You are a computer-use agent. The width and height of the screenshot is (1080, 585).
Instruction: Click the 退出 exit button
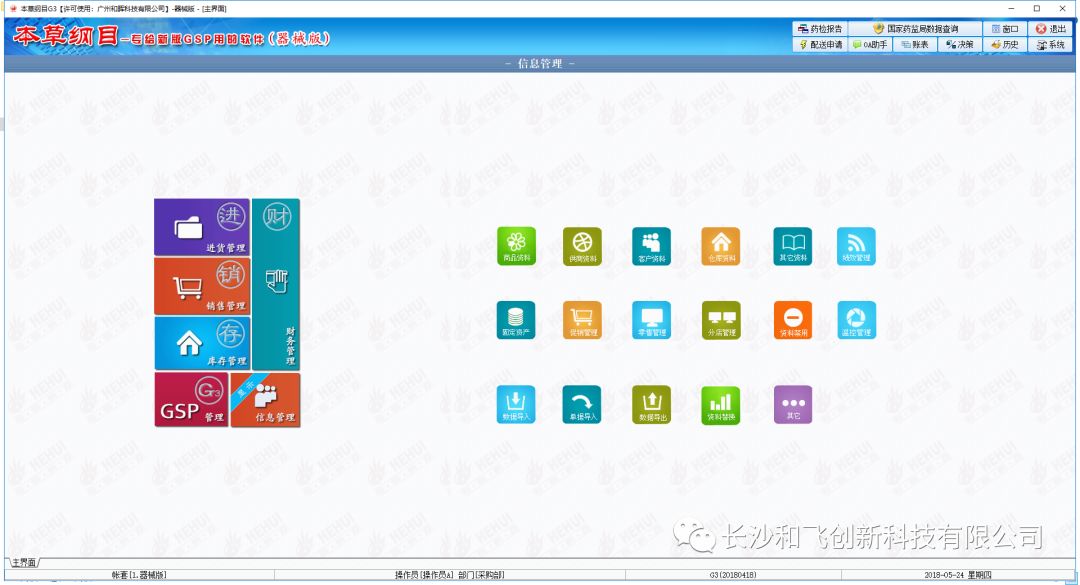[1051, 29]
